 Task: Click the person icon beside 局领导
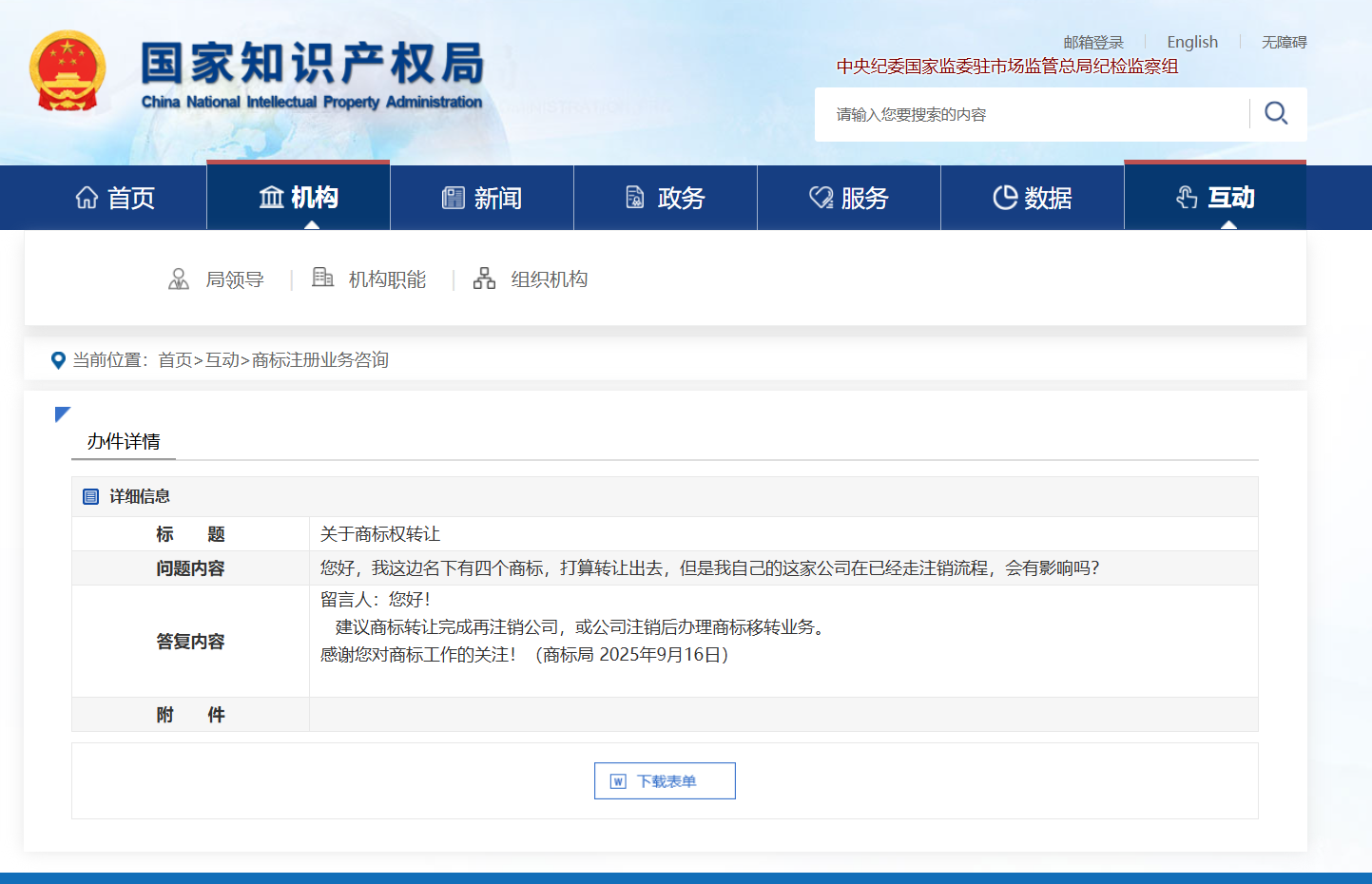179,279
